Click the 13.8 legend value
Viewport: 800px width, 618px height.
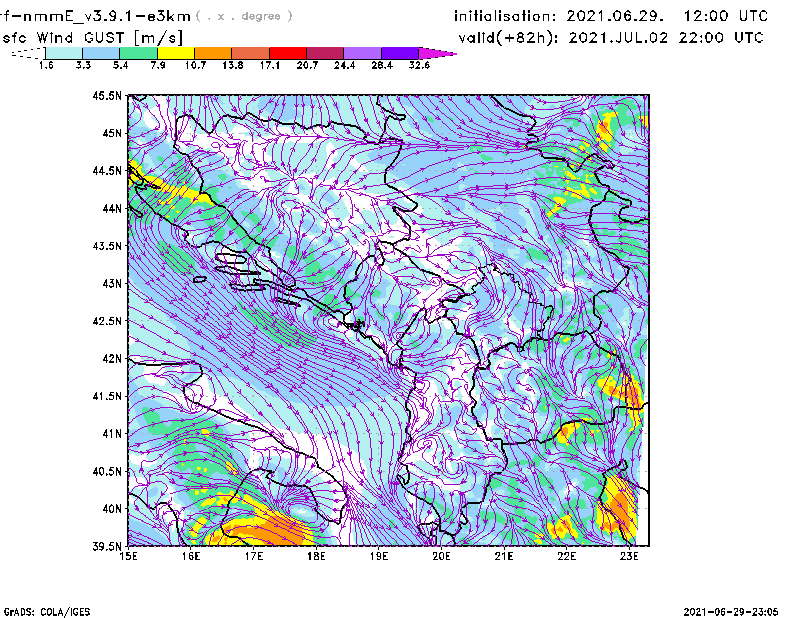click(233, 65)
